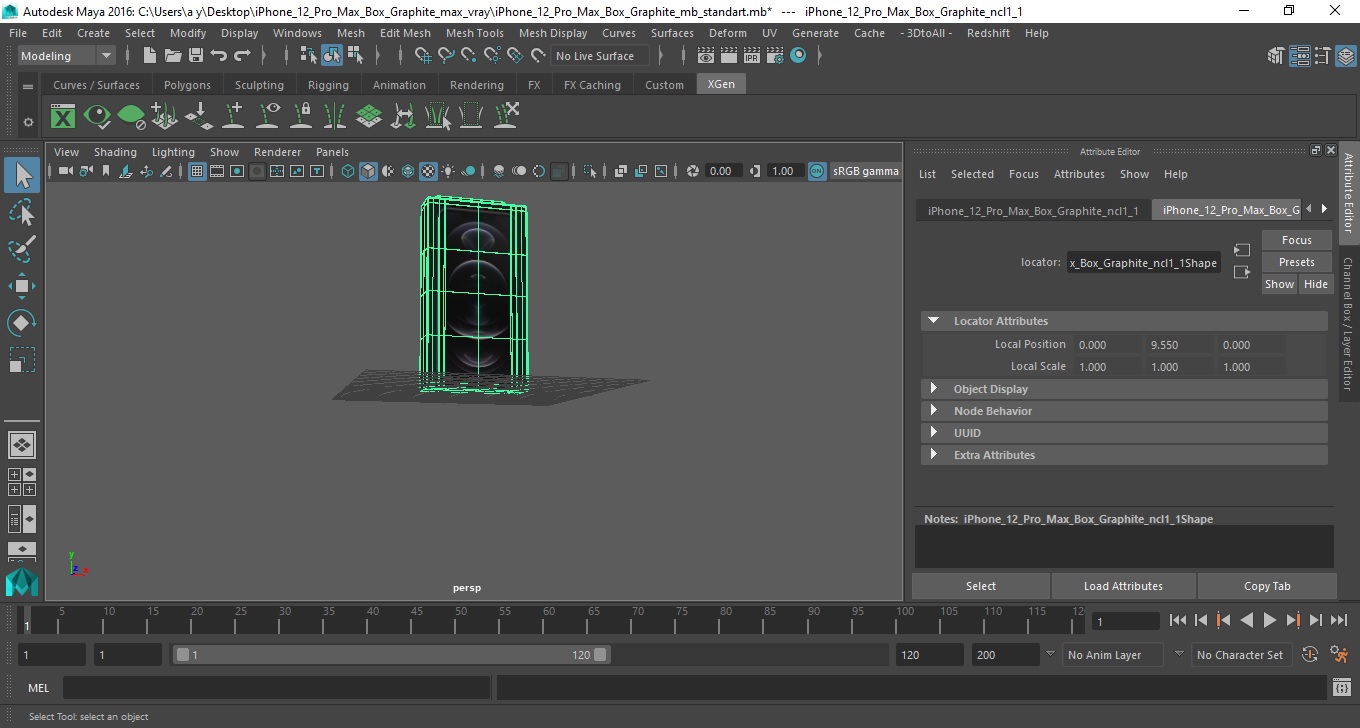The height and width of the screenshot is (728, 1360).
Task: Expand the Node Behavior section
Action: point(933,411)
